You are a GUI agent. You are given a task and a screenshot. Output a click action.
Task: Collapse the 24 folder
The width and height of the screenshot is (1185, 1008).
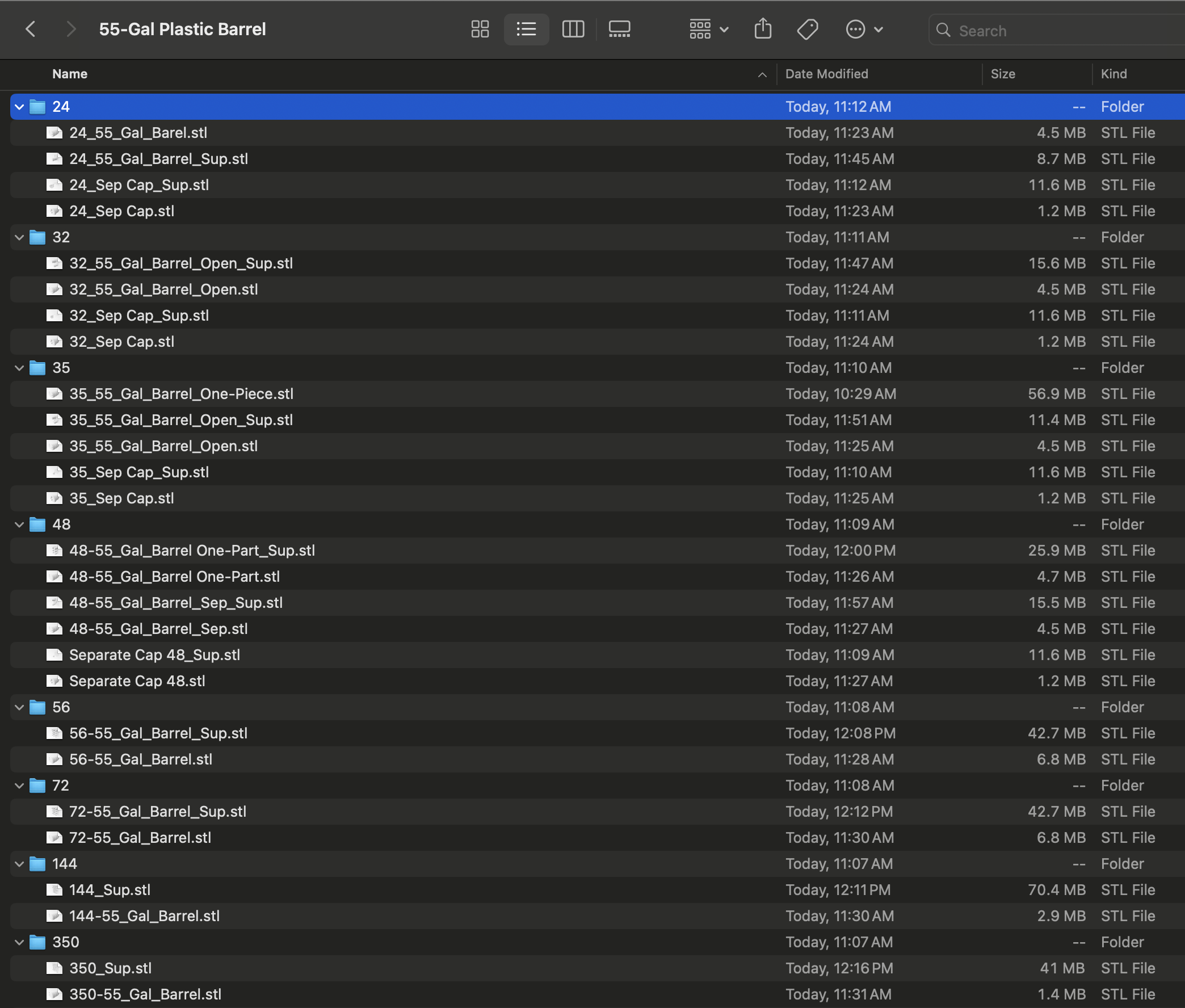[19, 107]
